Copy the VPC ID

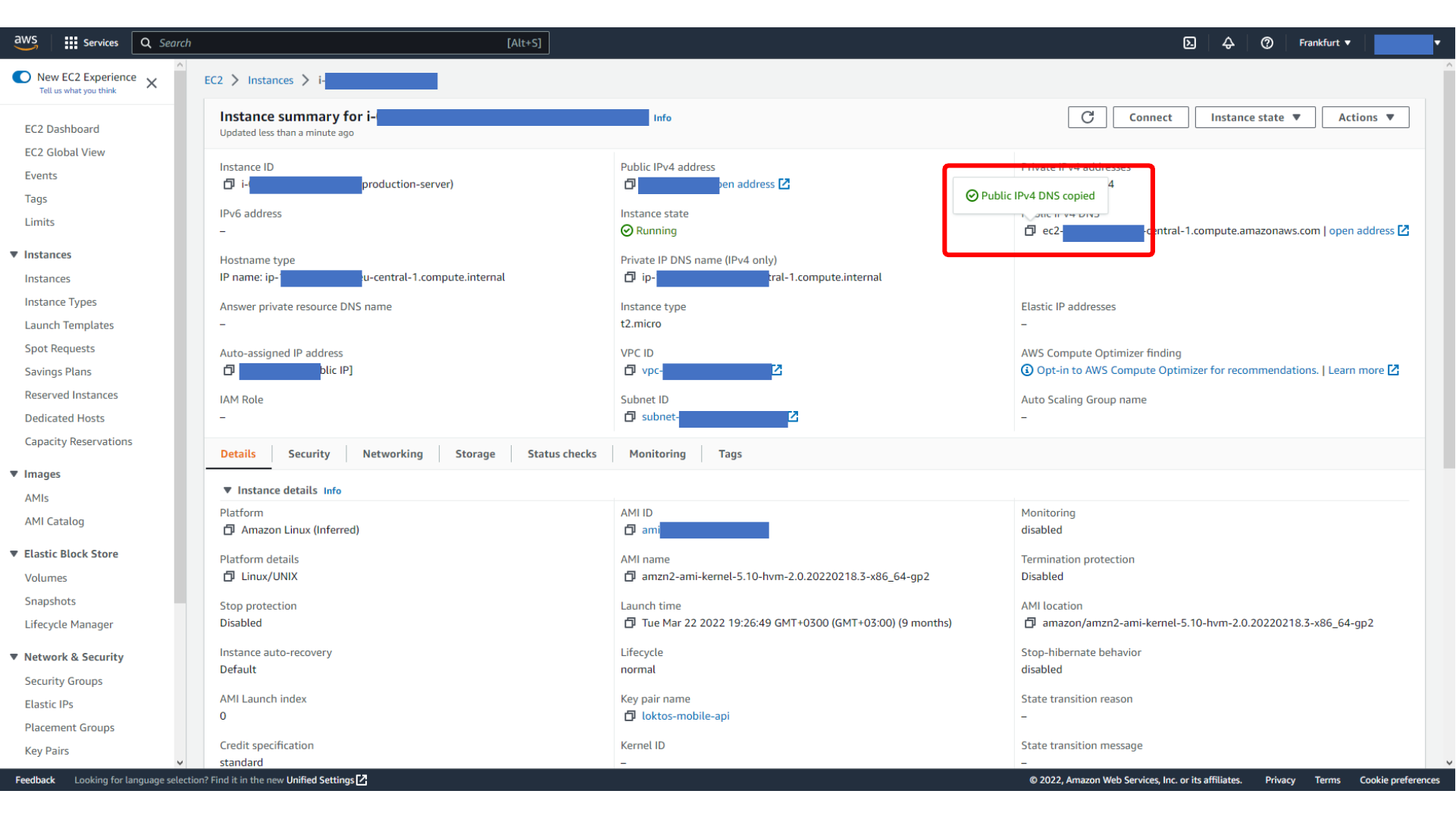(x=629, y=370)
